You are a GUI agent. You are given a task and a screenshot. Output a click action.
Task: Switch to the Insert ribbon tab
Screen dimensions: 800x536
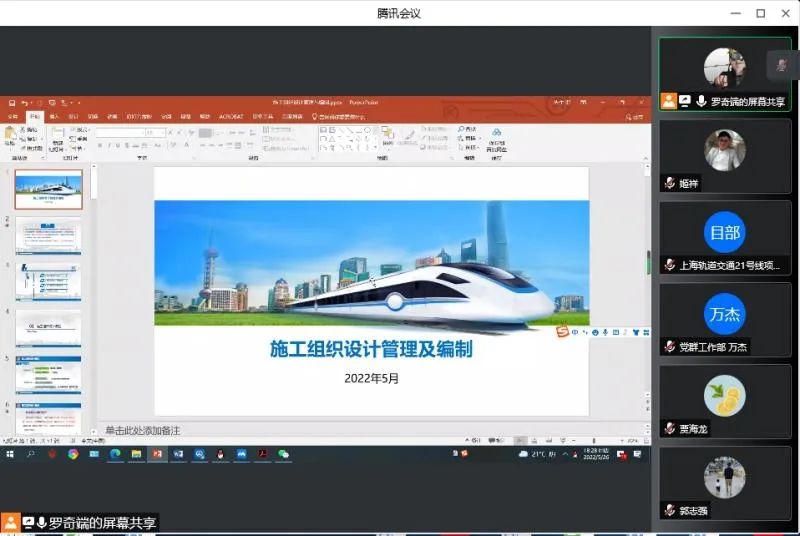click(x=55, y=117)
